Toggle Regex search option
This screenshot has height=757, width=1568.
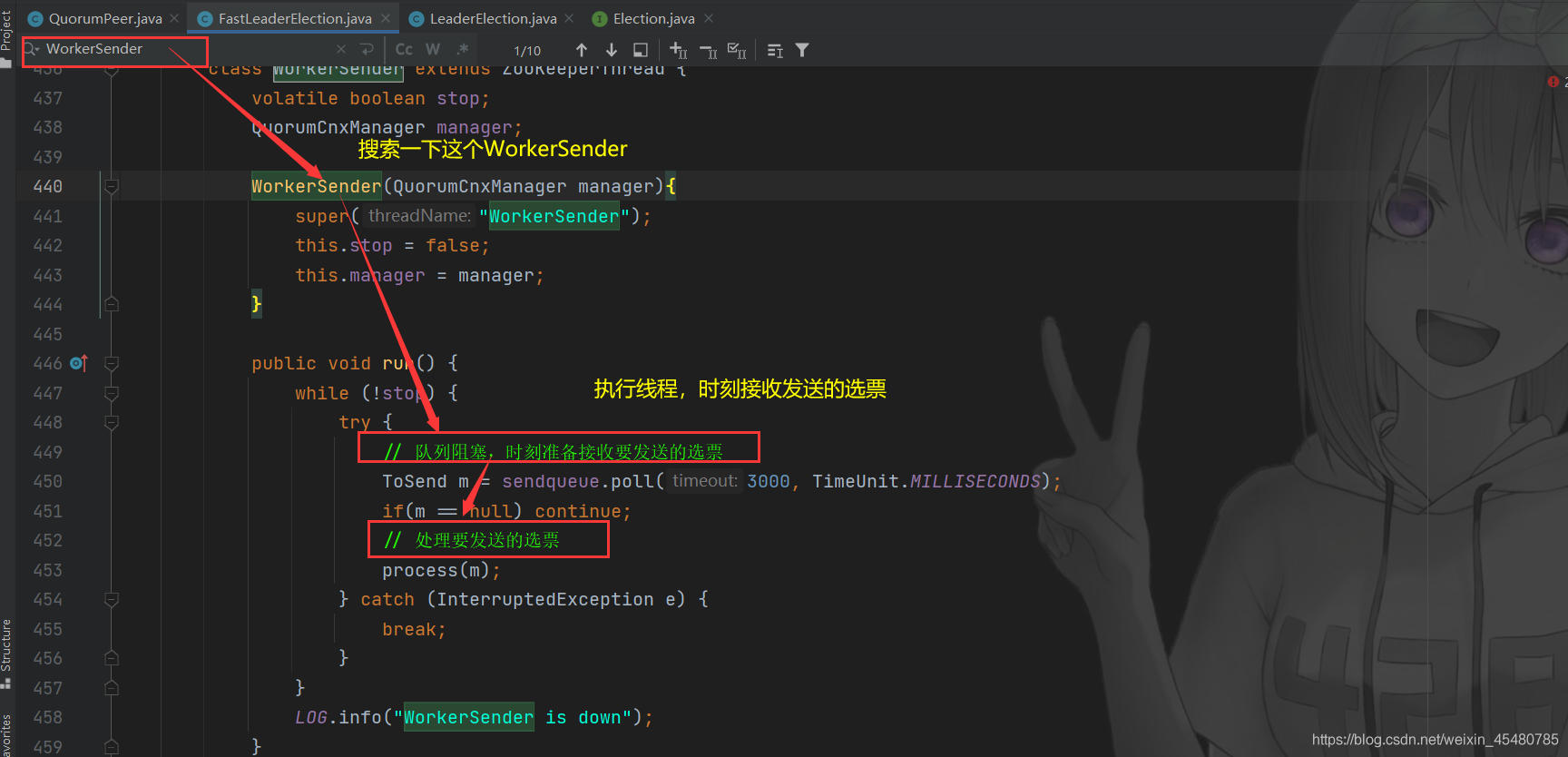pyautogui.click(x=463, y=49)
